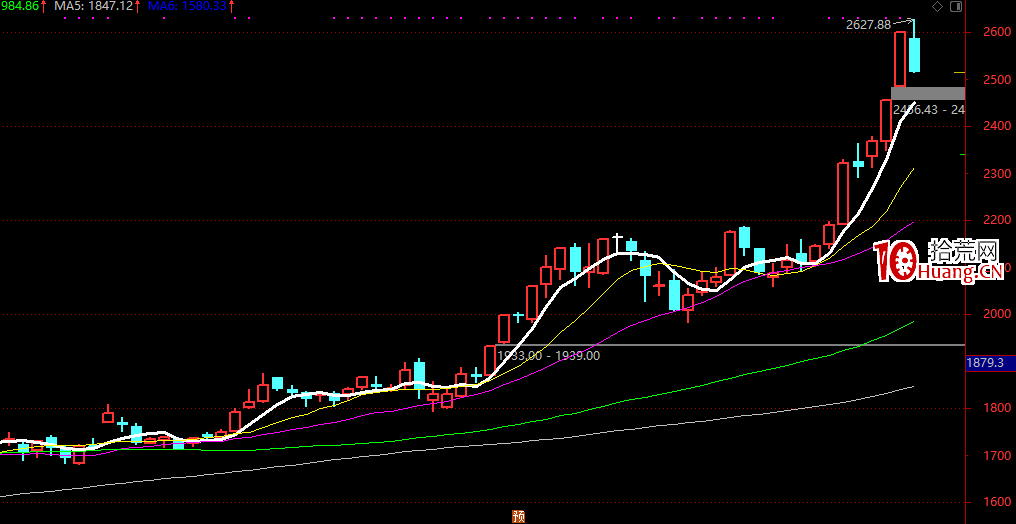Click the 1600 price axis label
The width and height of the screenshot is (1016, 524).
point(995,502)
